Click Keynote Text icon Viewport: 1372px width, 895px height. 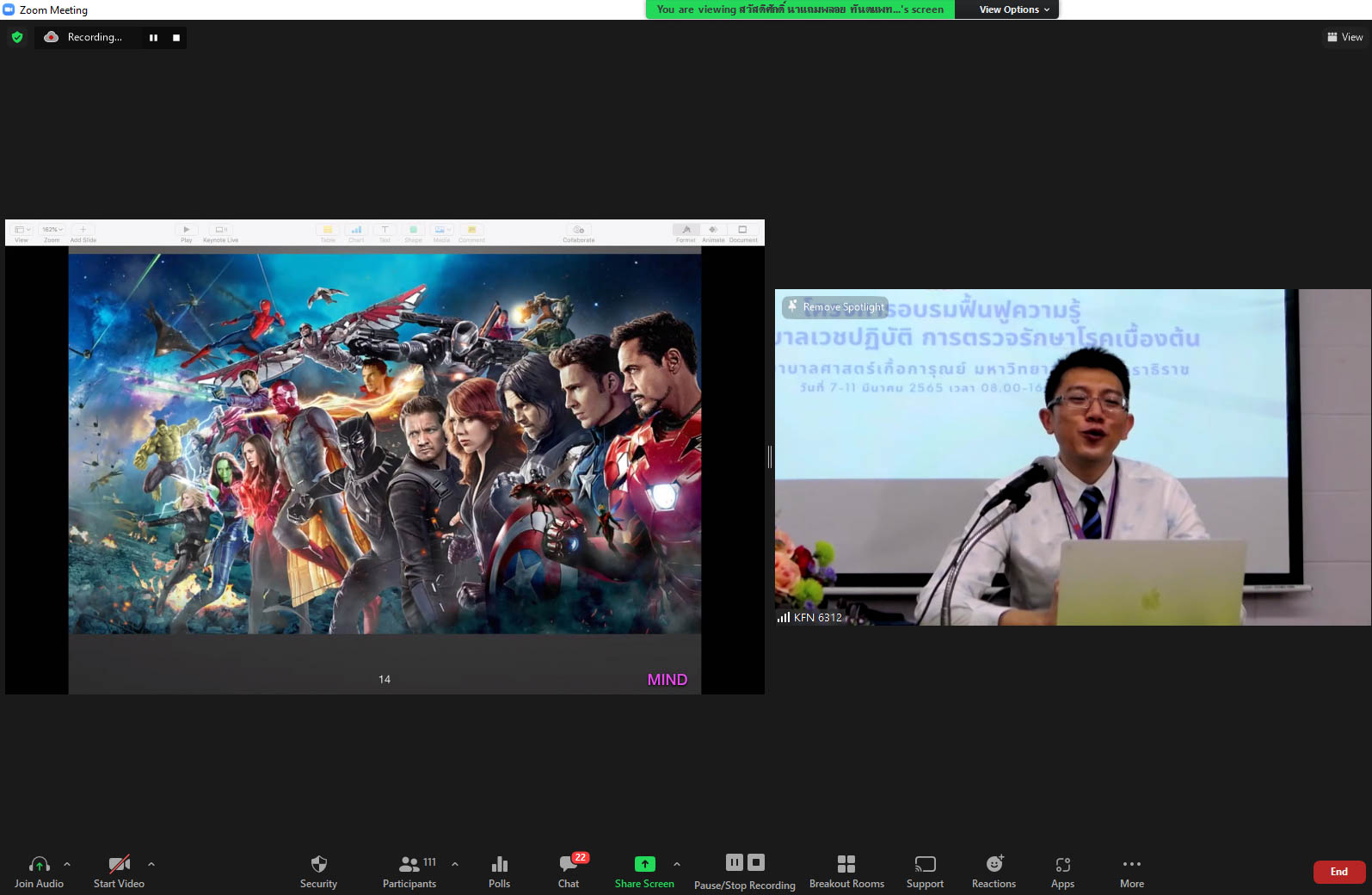click(385, 231)
